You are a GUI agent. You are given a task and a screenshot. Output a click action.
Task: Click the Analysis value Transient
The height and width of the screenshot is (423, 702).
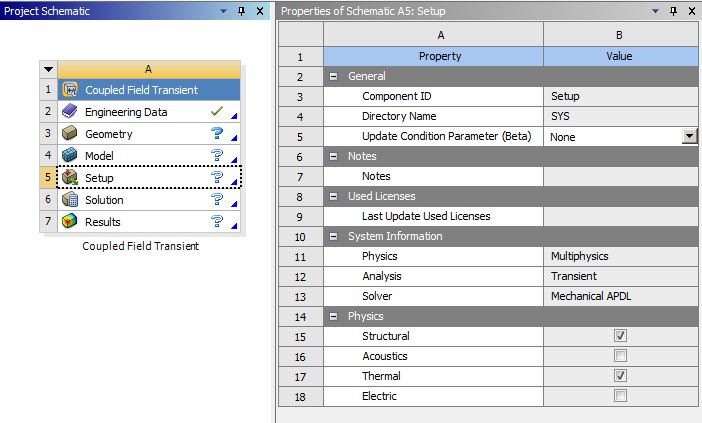(621, 276)
